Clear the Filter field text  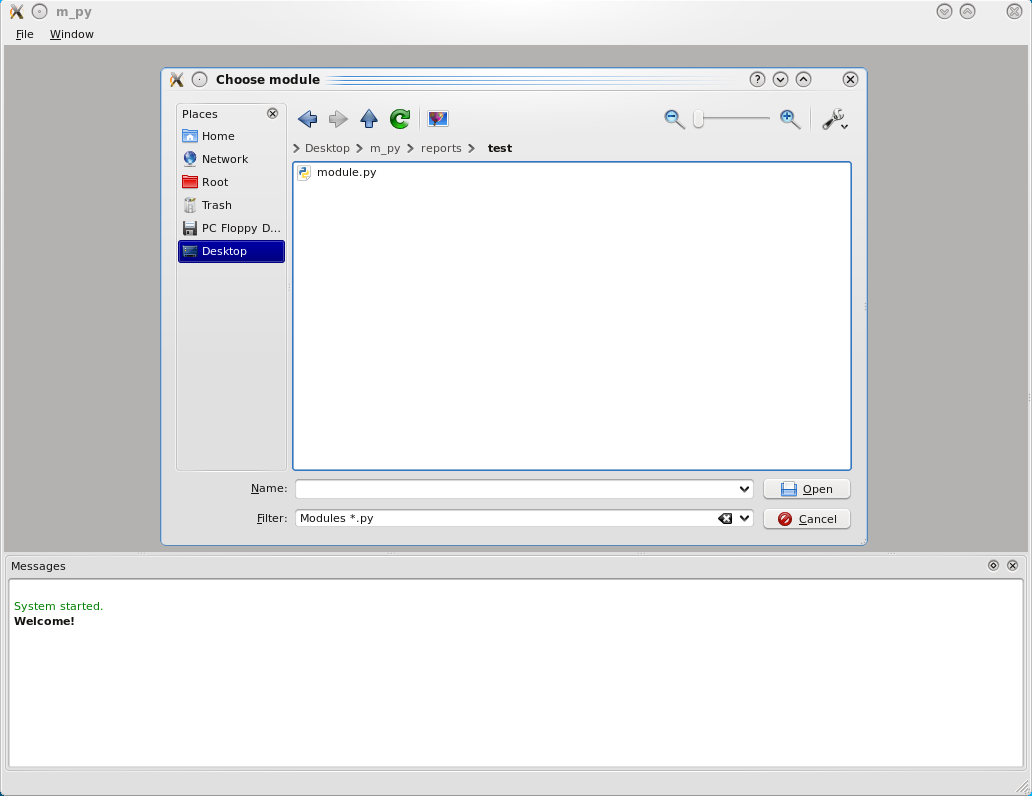(725, 519)
